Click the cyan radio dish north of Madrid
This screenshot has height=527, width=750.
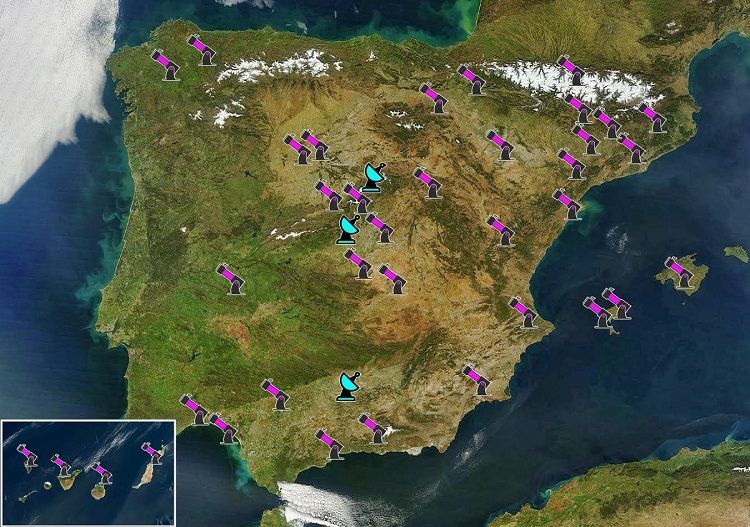[374, 177]
